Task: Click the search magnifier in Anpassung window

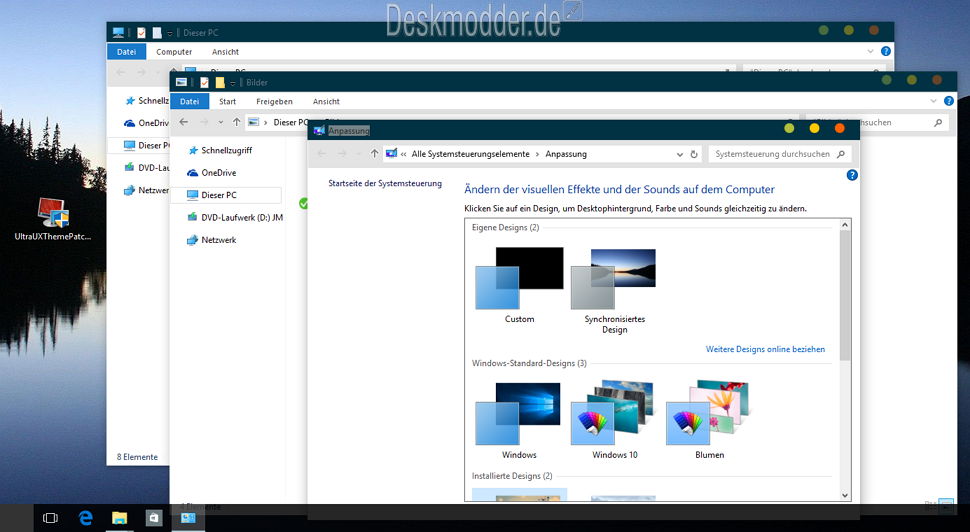Action: 841,154
